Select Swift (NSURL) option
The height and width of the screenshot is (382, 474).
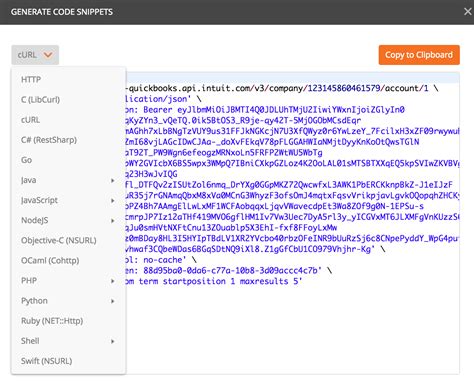point(68,361)
